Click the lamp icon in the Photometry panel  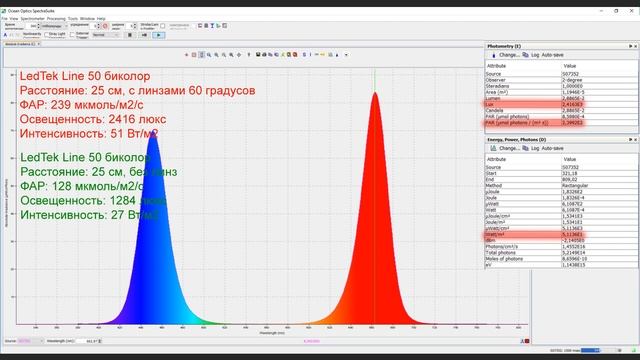[493, 55]
